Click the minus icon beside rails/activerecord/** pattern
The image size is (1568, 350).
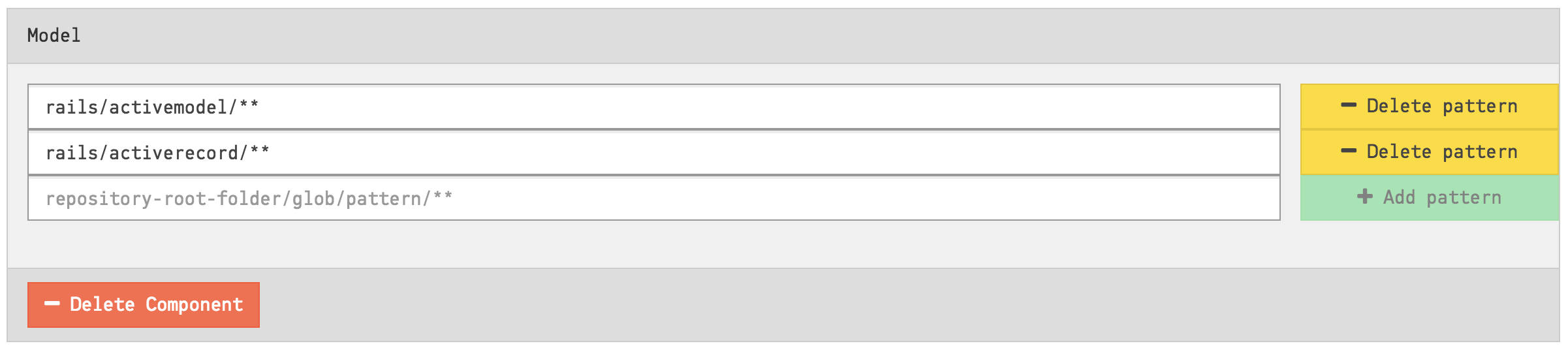pos(1348,151)
